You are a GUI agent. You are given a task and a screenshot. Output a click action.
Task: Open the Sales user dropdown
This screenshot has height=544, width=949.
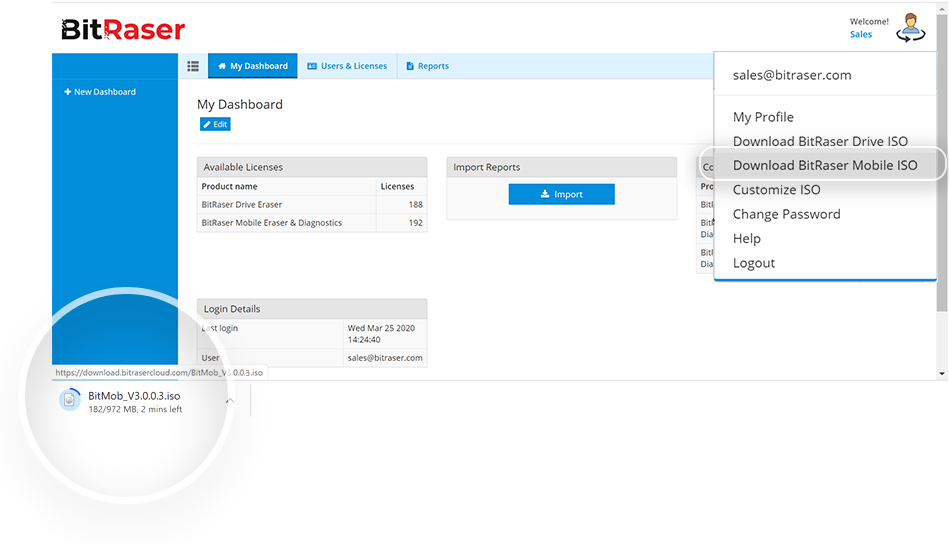coord(860,34)
